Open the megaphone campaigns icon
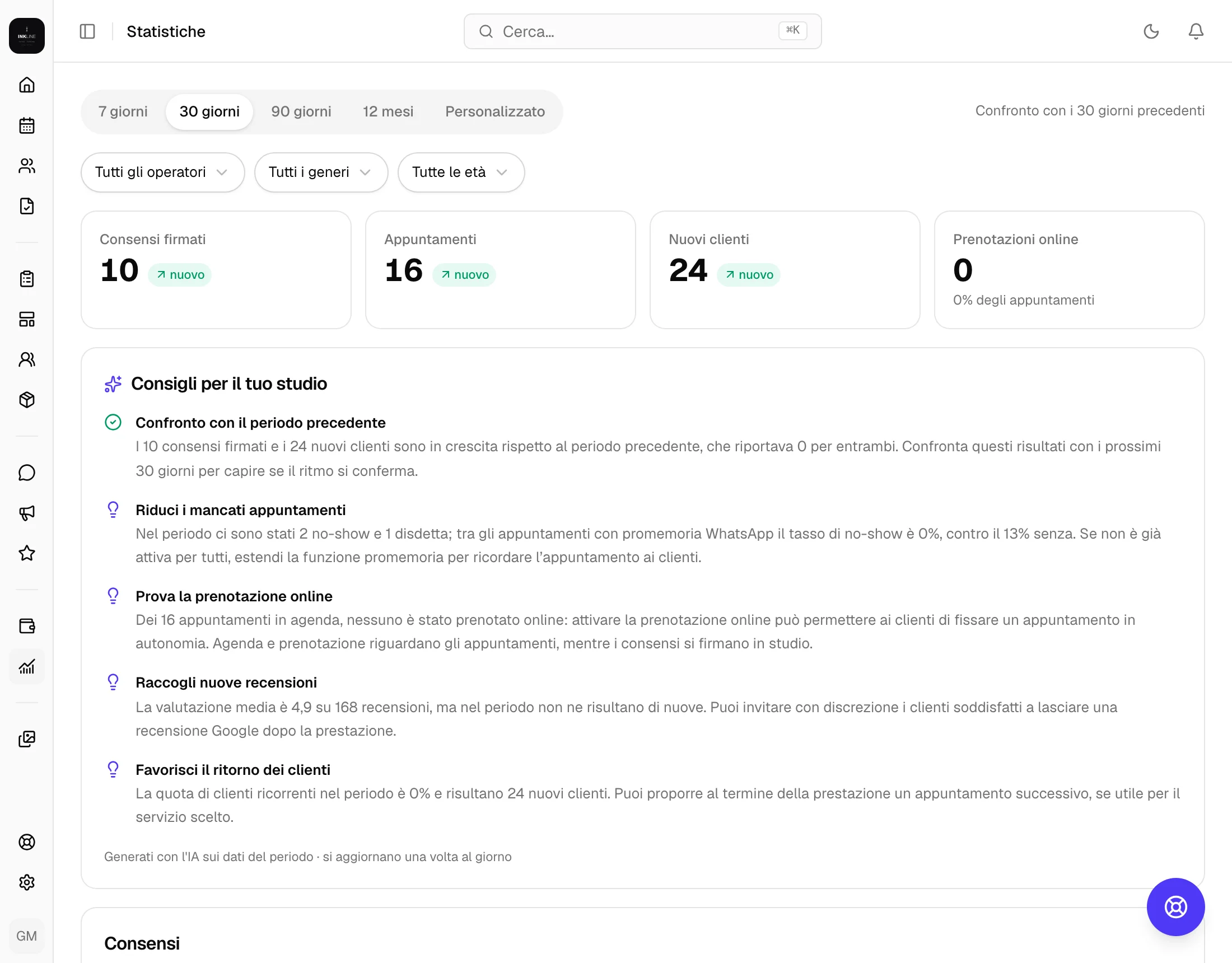The height and width of the screenshot is (963, 1232). point(26,513)
